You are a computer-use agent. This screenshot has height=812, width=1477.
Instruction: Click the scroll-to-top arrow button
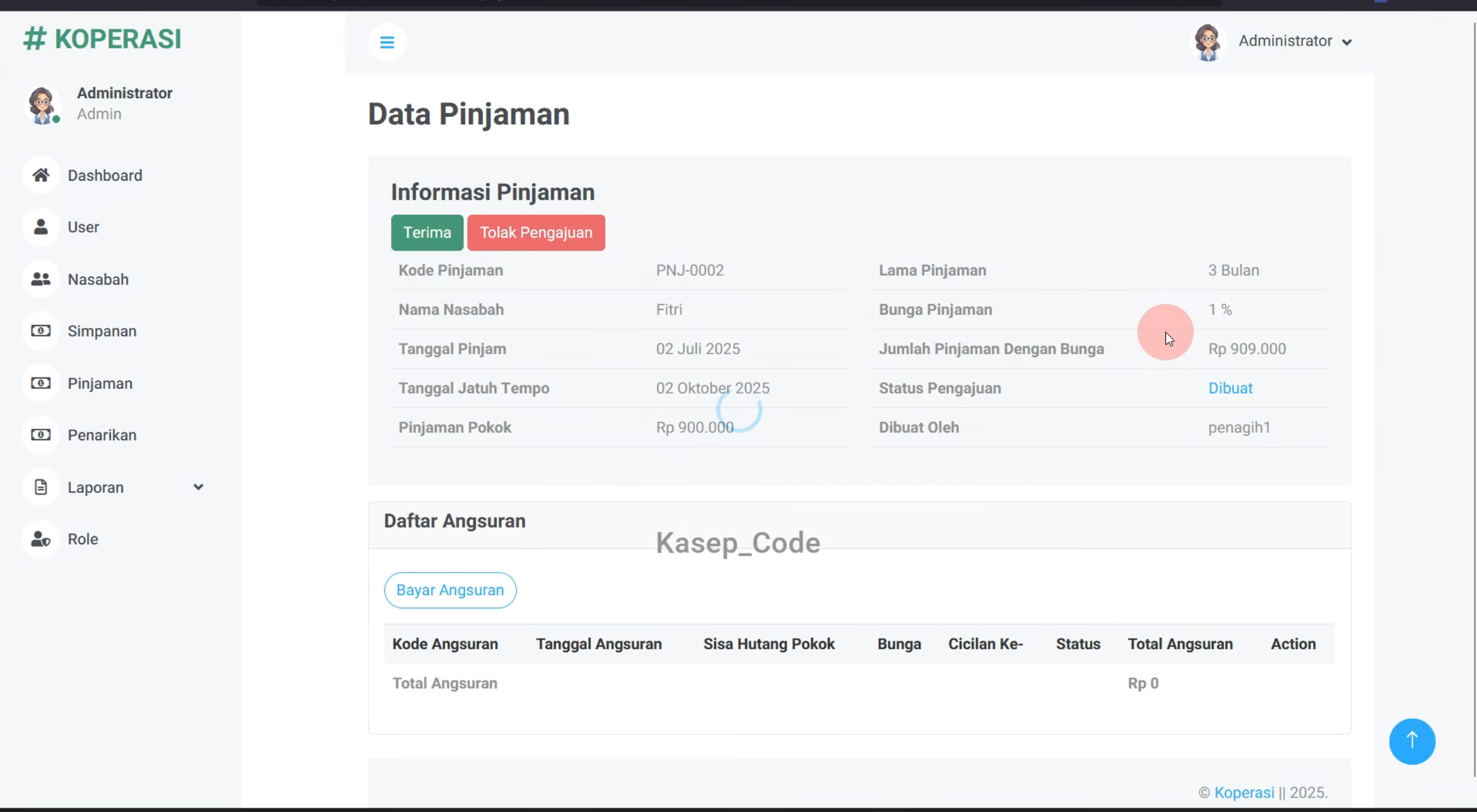(1412, 741)
